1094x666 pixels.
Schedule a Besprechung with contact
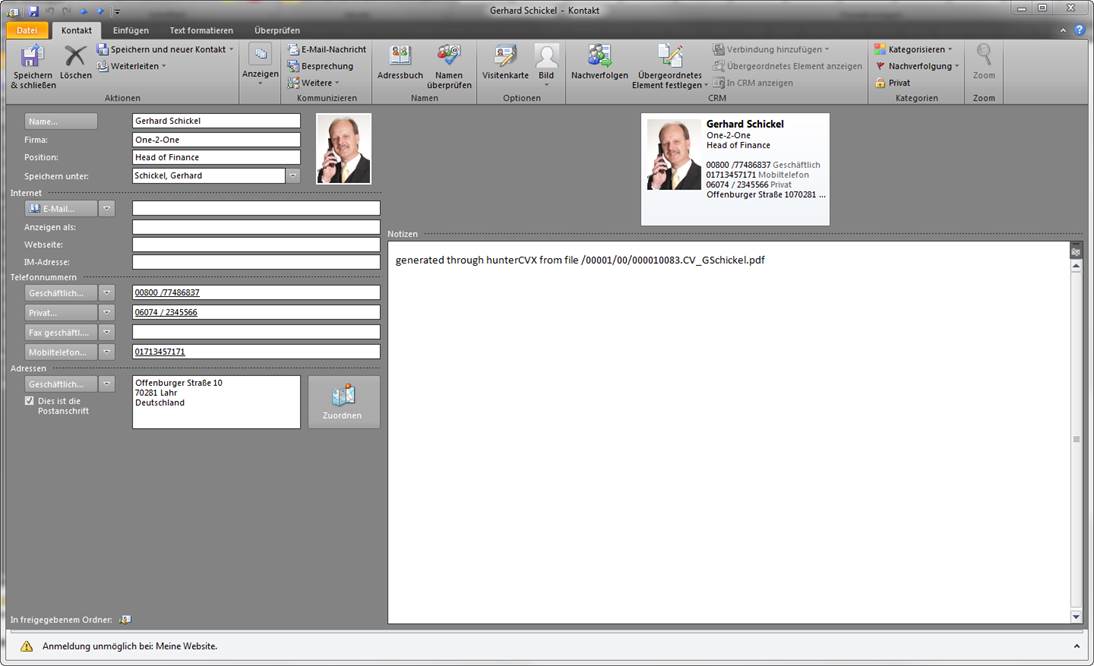320,66
